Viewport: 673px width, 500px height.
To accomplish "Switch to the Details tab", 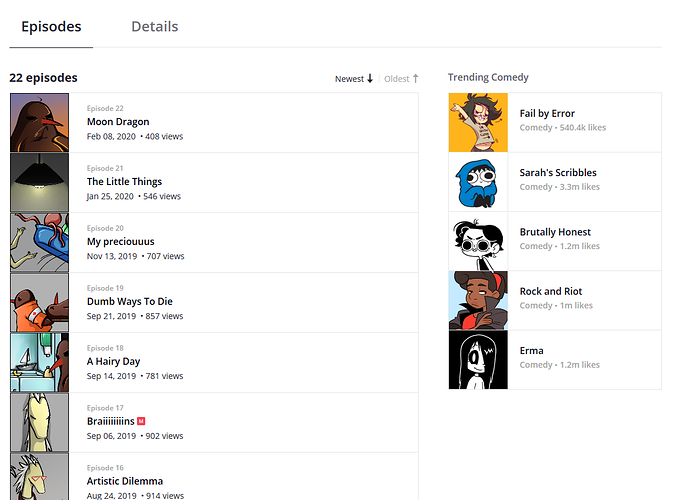I will pyautogui.click(x=154, y=27).
